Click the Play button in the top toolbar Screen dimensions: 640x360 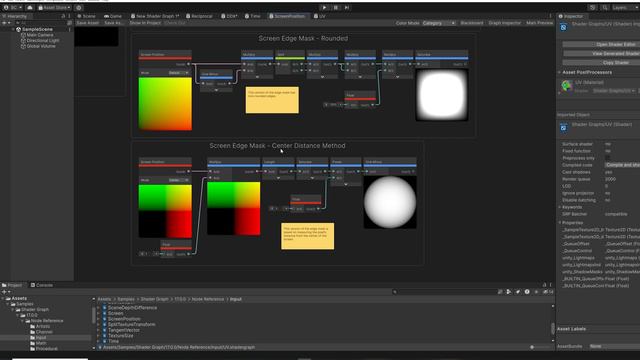324,7
